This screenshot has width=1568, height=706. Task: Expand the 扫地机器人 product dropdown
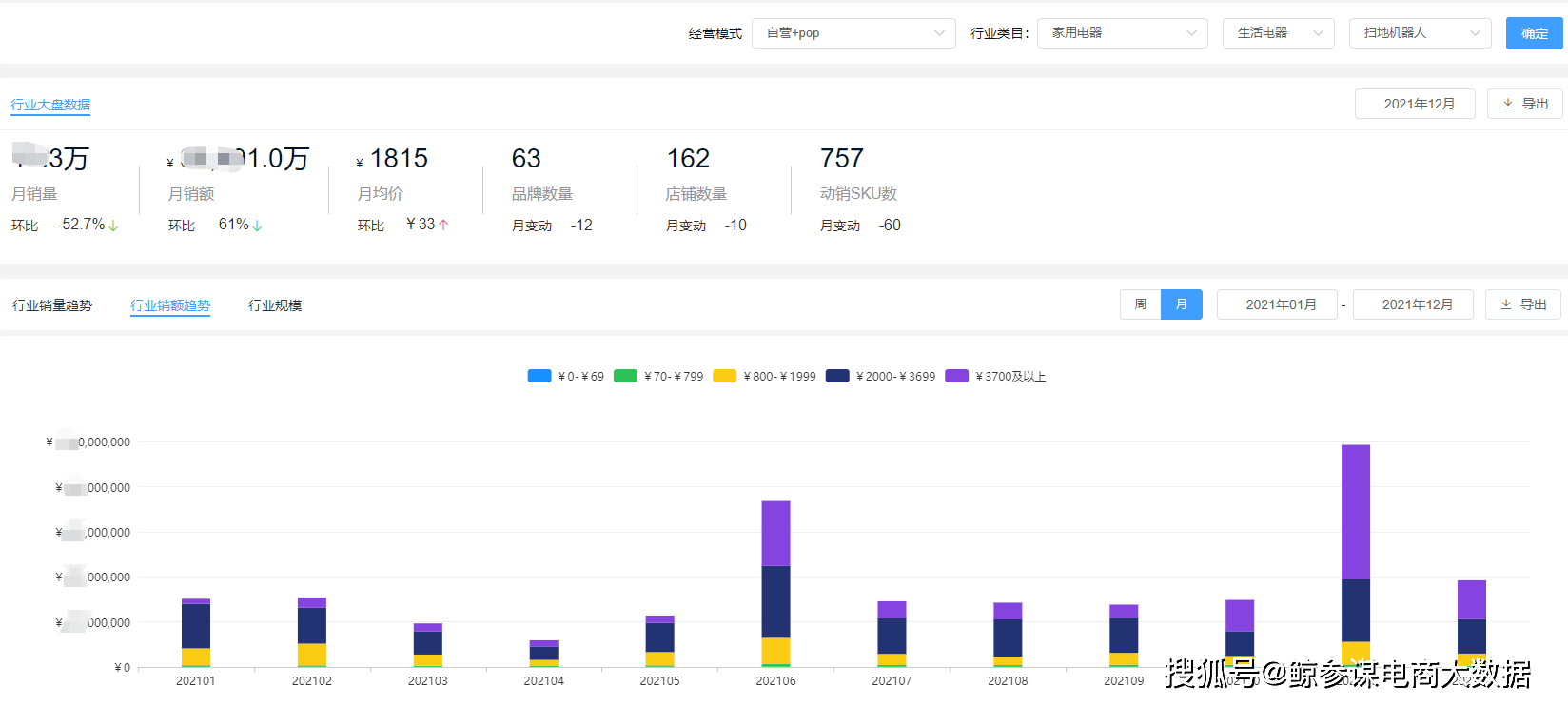pos(1421,33)
